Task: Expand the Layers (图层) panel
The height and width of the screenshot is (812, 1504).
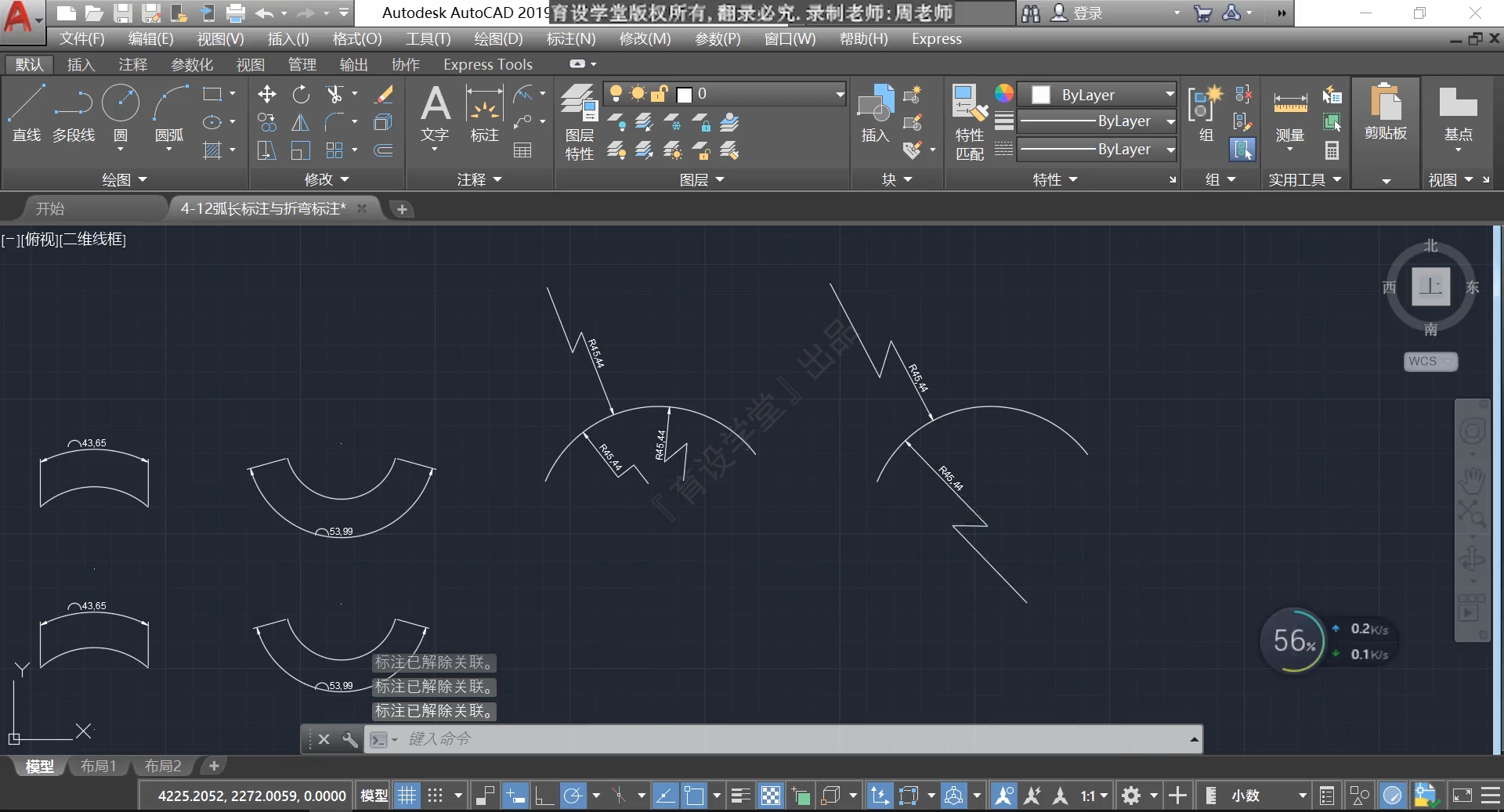Action: 702,179
